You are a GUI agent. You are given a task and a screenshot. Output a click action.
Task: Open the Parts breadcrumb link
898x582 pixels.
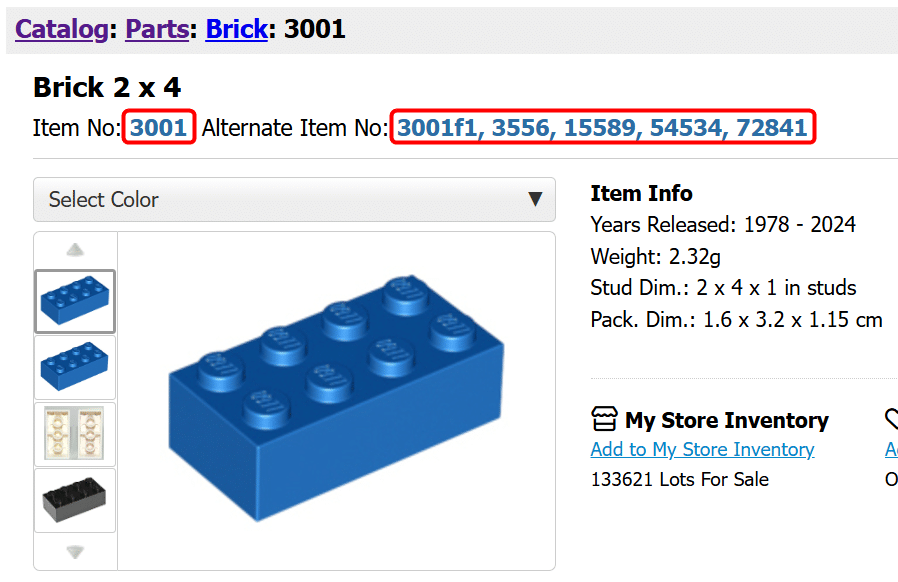(157, 29)
